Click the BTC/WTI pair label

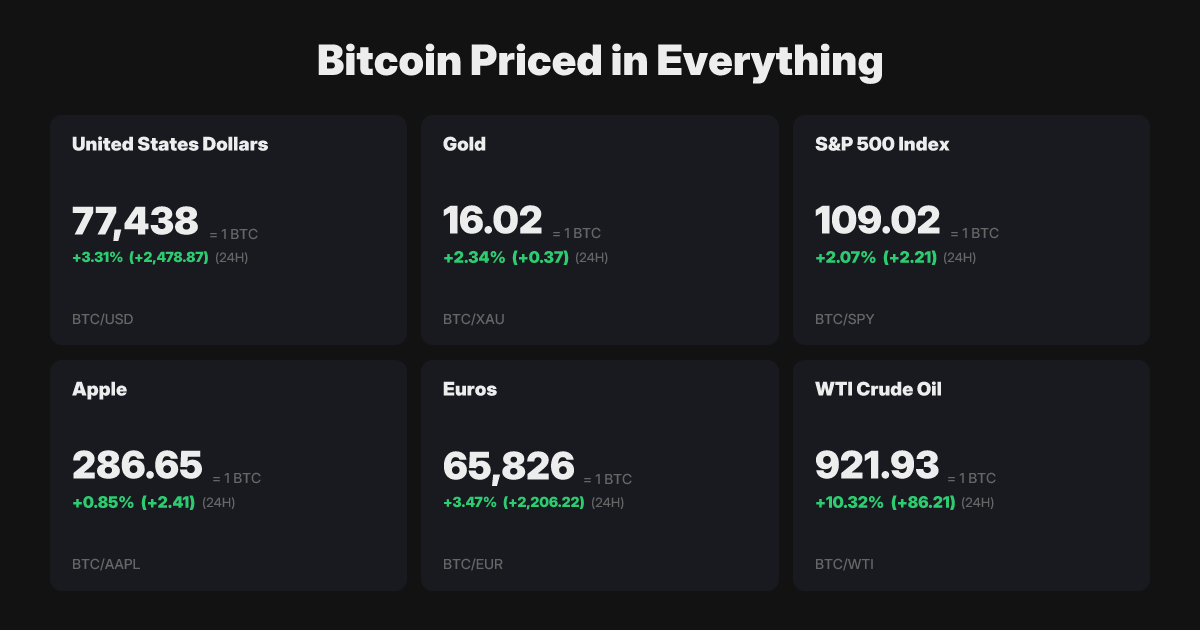point(845,564)
